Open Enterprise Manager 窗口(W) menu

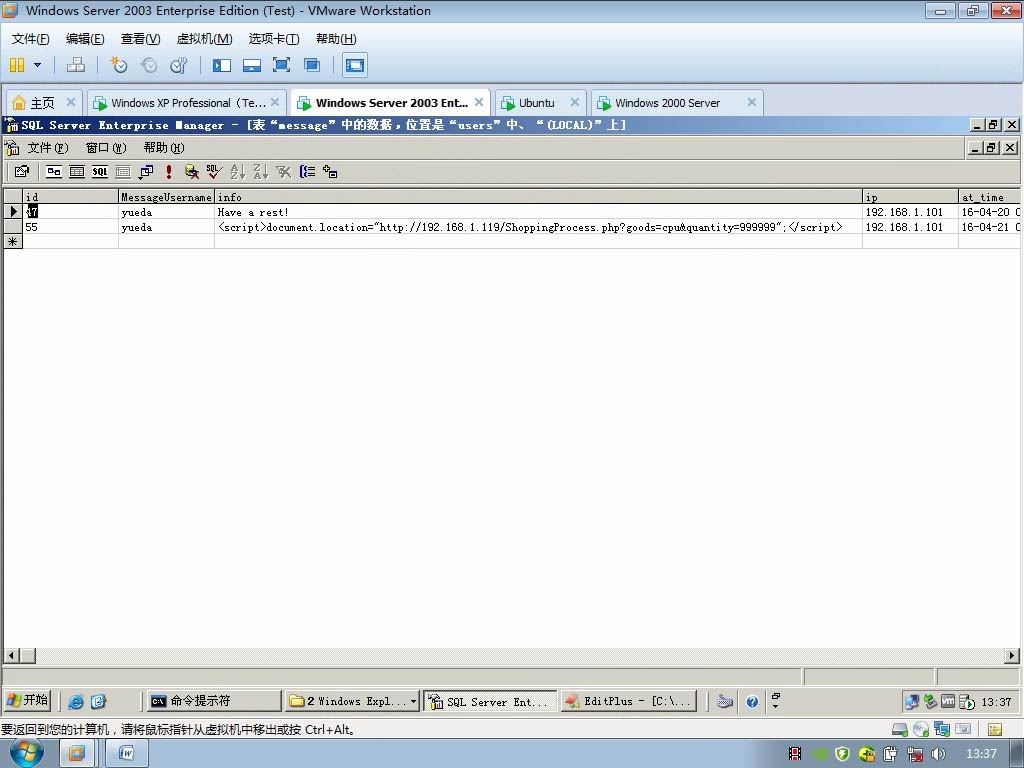[x=106, y=148]
